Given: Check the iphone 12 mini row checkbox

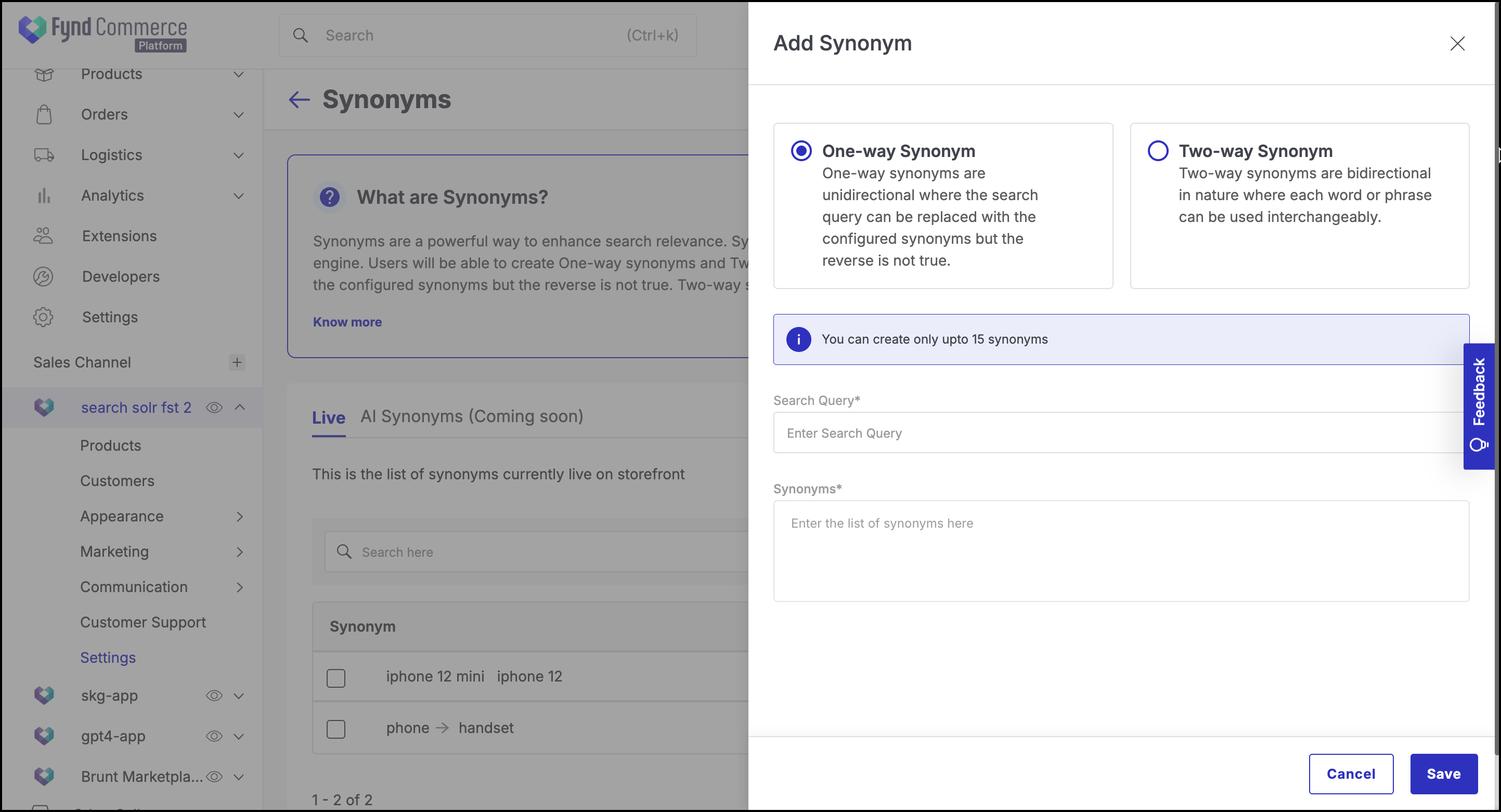Looking at the screenshot, I should tap(336, 677).
